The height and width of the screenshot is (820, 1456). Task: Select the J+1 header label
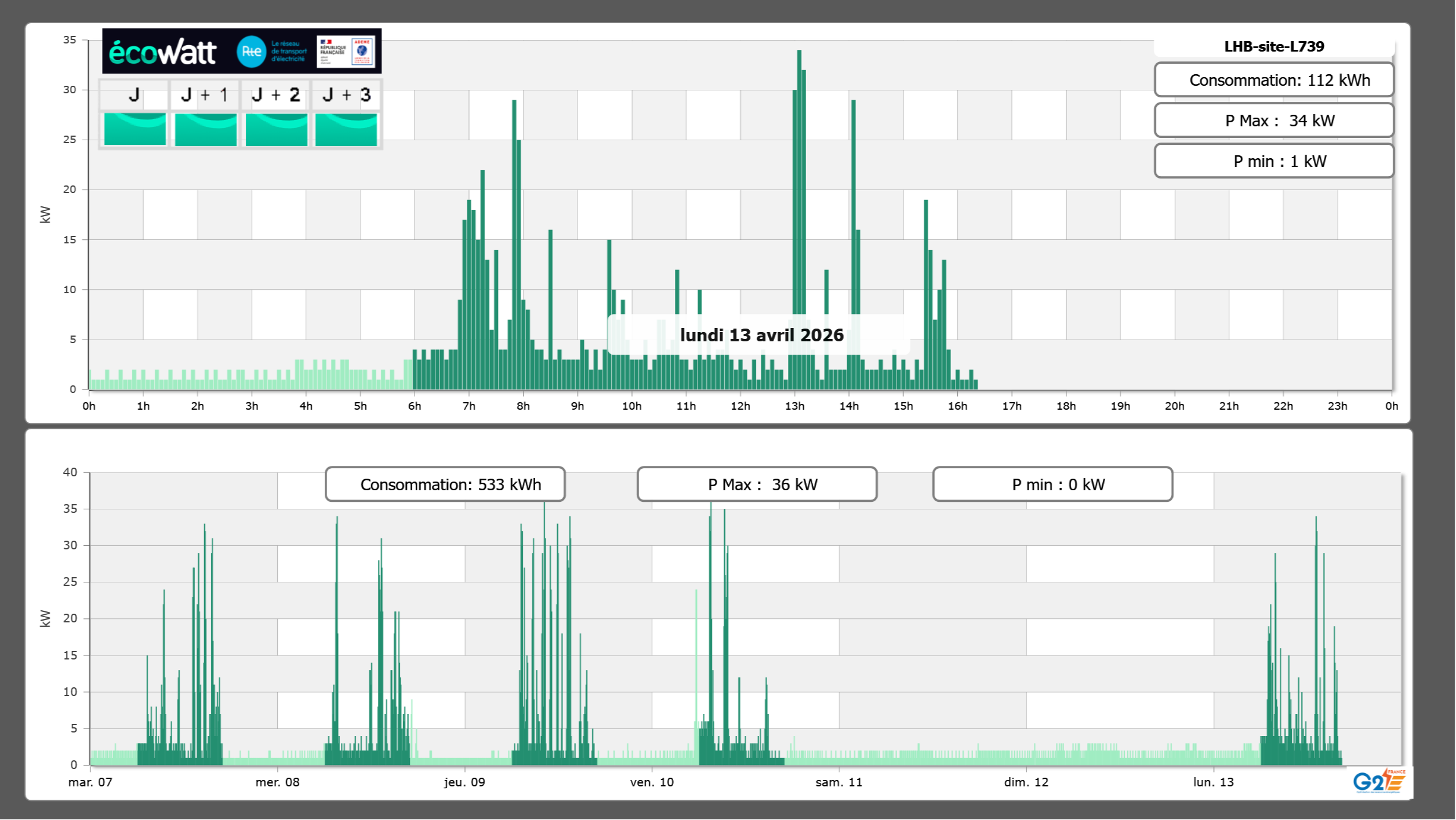[205, 95]
